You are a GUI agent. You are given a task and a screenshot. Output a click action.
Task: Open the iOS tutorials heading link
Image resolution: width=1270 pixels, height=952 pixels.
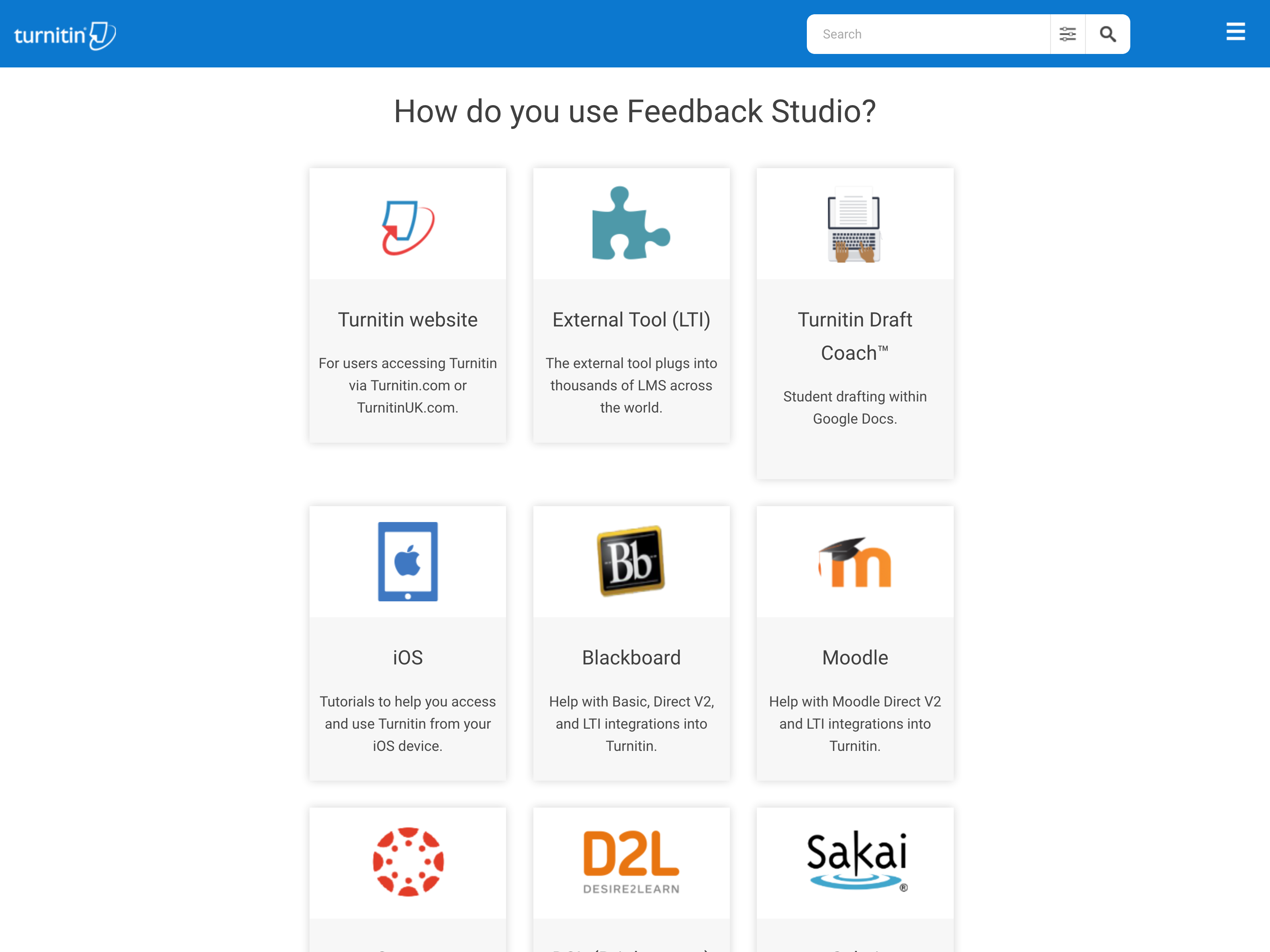408,658
